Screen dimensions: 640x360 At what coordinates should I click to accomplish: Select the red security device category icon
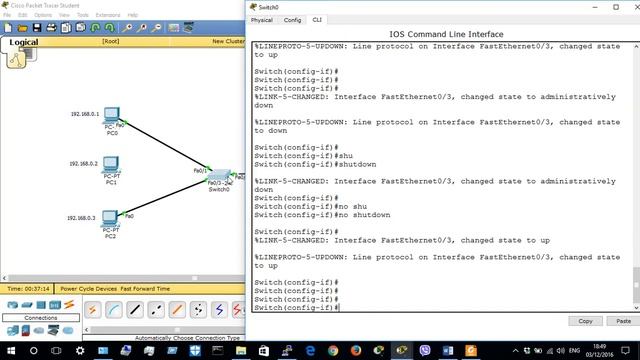point(26,330)
